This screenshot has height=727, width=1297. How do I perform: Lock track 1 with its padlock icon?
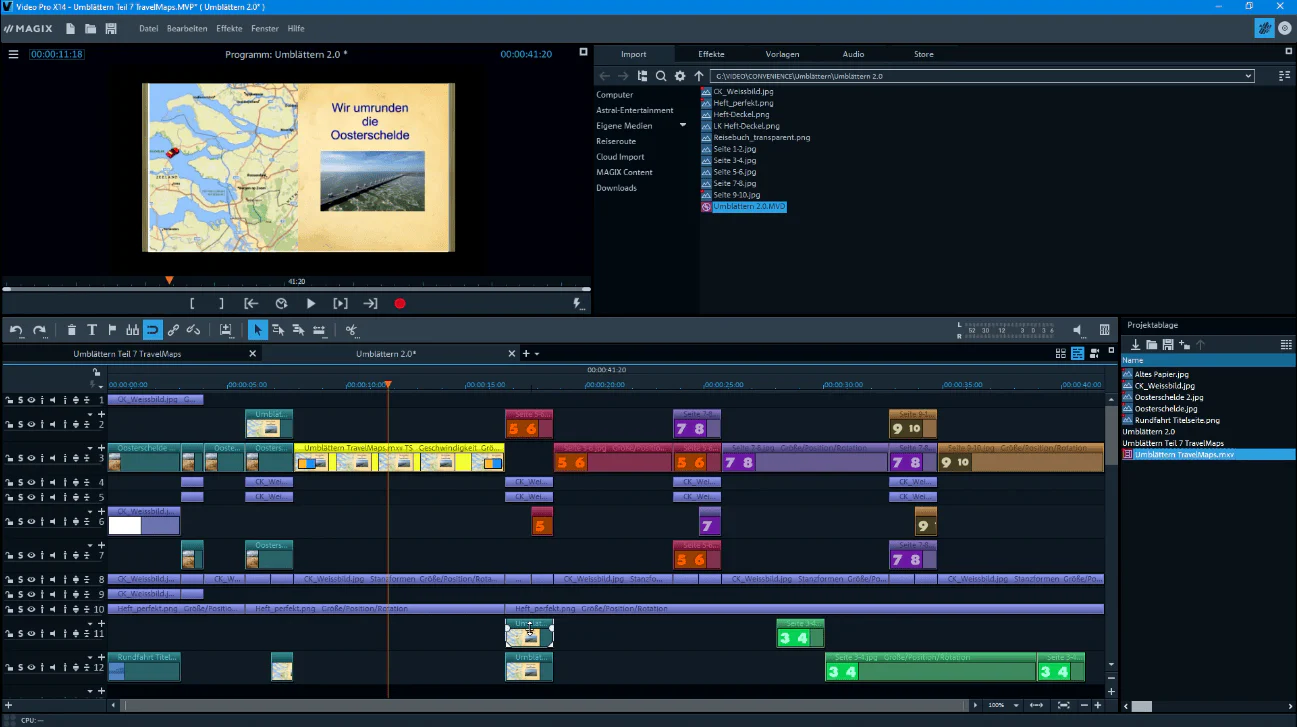9,400
